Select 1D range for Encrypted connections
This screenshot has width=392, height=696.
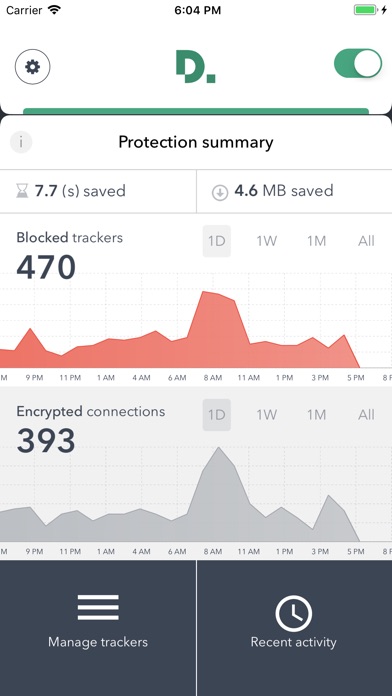click(x=217, y=415)
